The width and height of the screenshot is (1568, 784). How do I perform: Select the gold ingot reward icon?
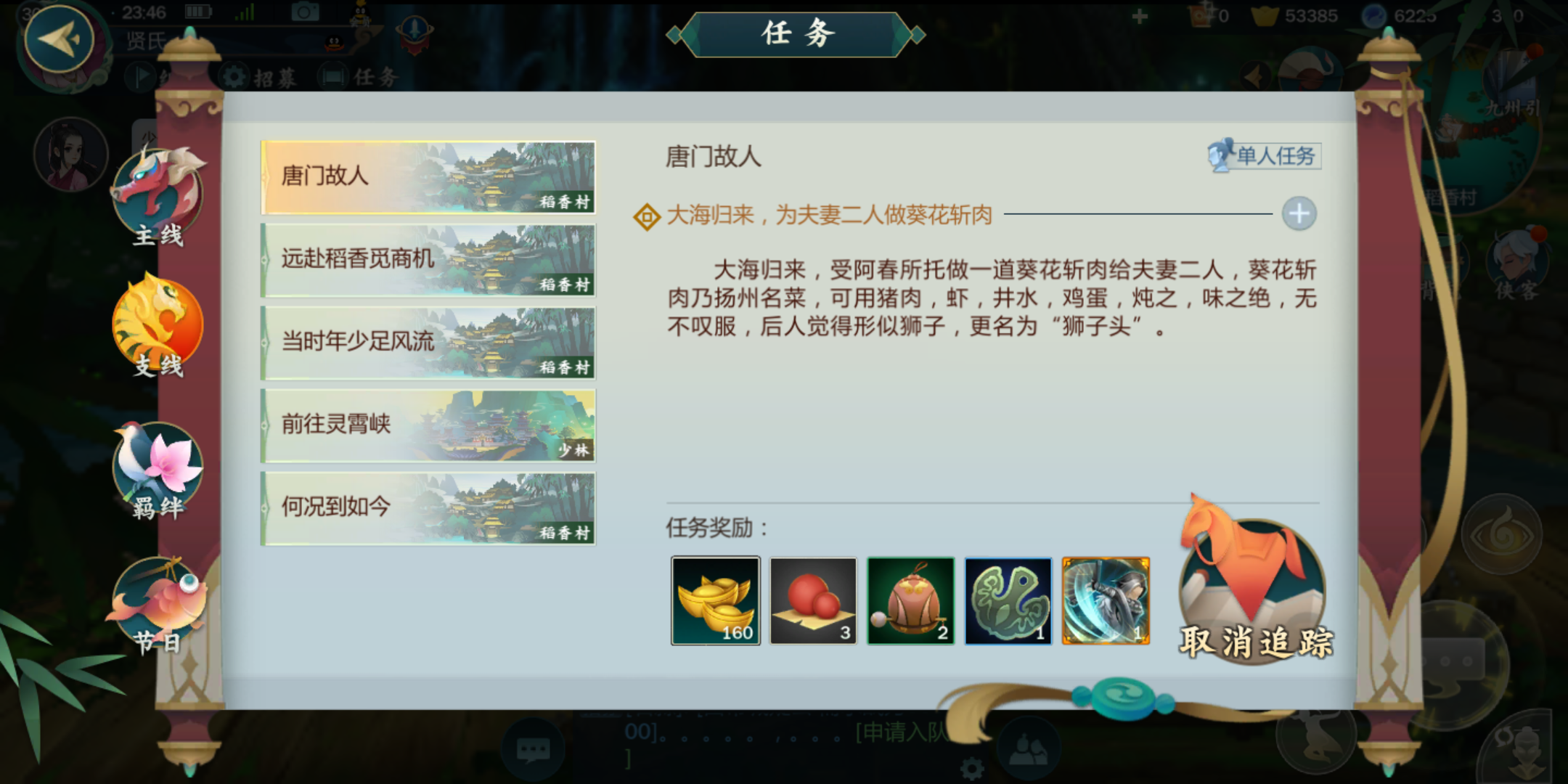click(x=716, y=600)
